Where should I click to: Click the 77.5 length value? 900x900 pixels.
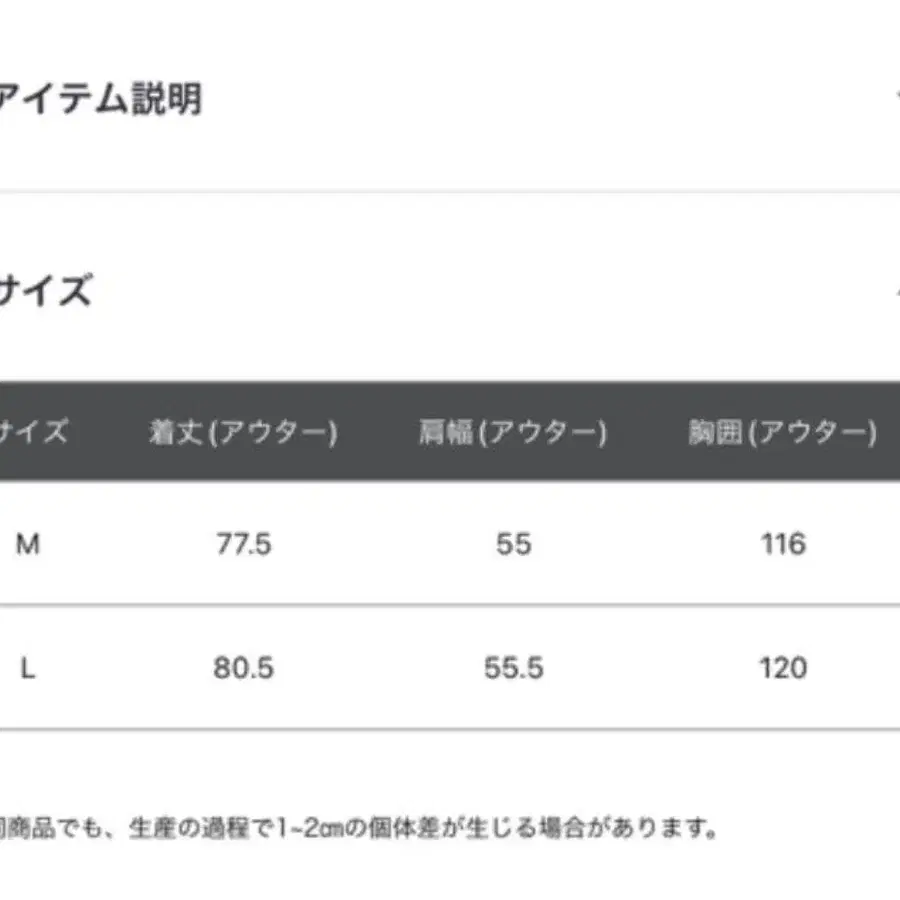click(x=243, y=544)
